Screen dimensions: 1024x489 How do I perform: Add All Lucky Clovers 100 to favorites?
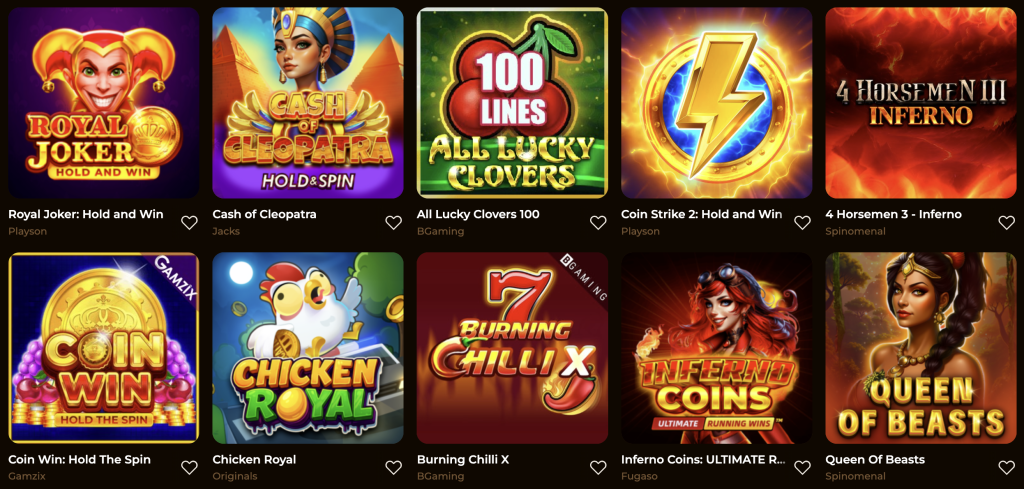[x=598, y=223]
